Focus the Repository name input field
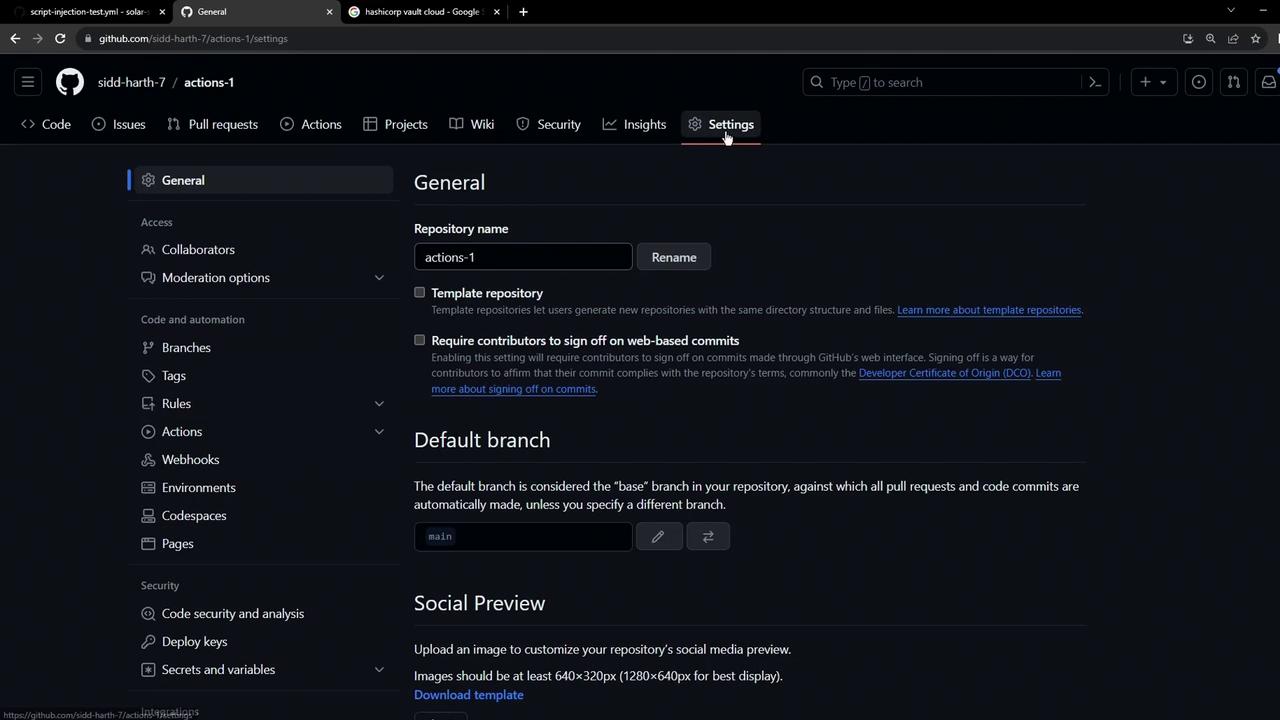Image resolution: width=1280 pixels, height=720 pixels. click(523, 257)
